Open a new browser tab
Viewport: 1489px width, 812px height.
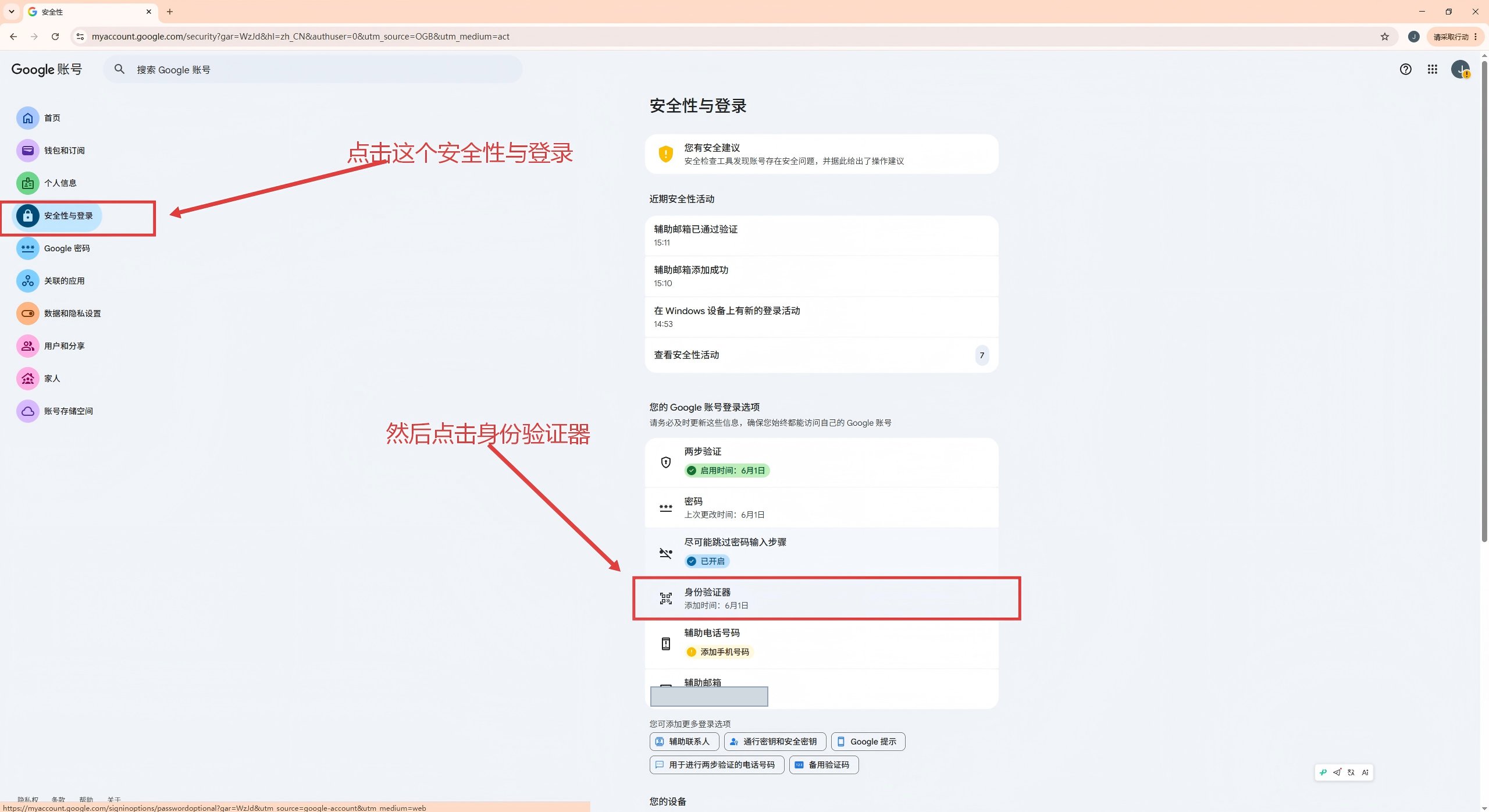tap(170, 12)
